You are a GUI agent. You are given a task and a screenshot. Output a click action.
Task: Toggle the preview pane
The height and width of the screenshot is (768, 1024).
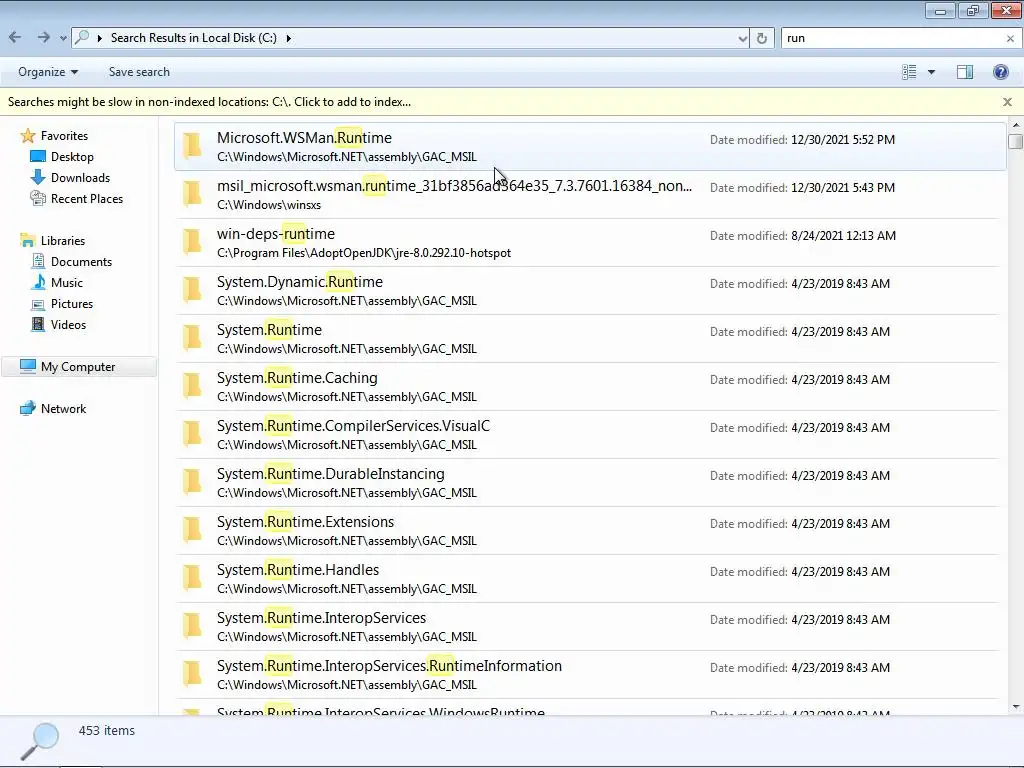[x=965, y=72]
